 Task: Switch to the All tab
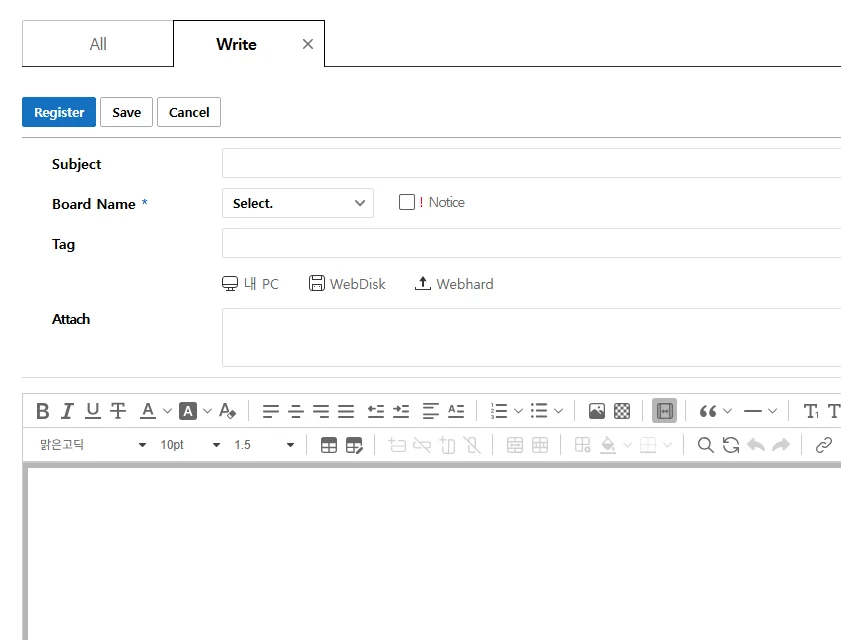(x=98, y=44)
